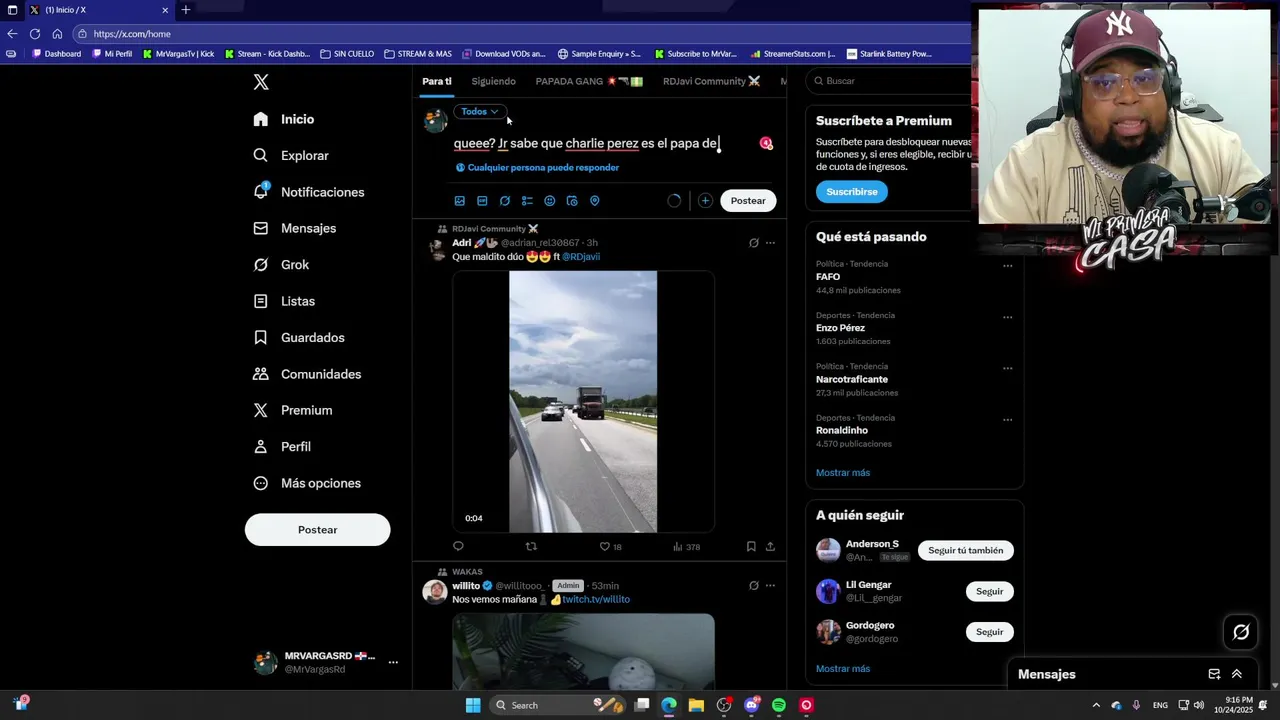Open Grok in the sidebar
Viewport: 1280px width, 720px height.
[281, 265]
